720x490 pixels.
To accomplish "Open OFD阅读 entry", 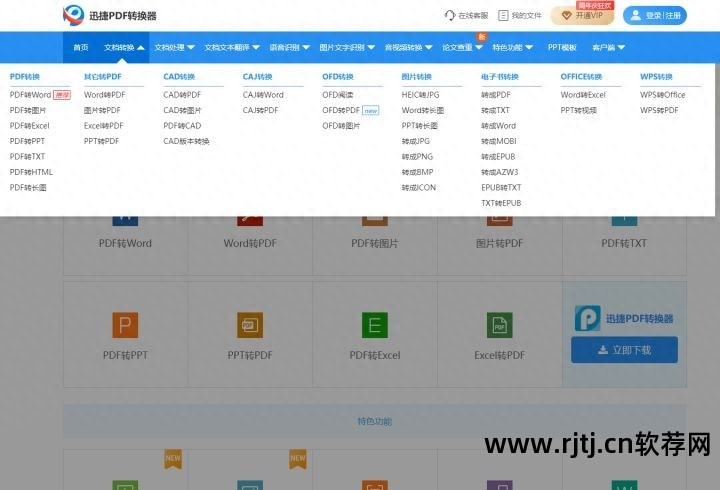I will point(338,95).
